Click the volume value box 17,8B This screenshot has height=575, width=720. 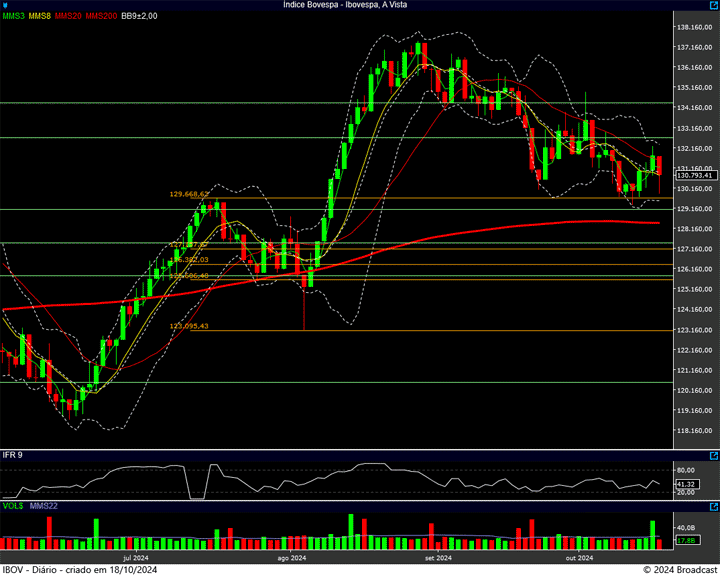(x=685, y=541)
